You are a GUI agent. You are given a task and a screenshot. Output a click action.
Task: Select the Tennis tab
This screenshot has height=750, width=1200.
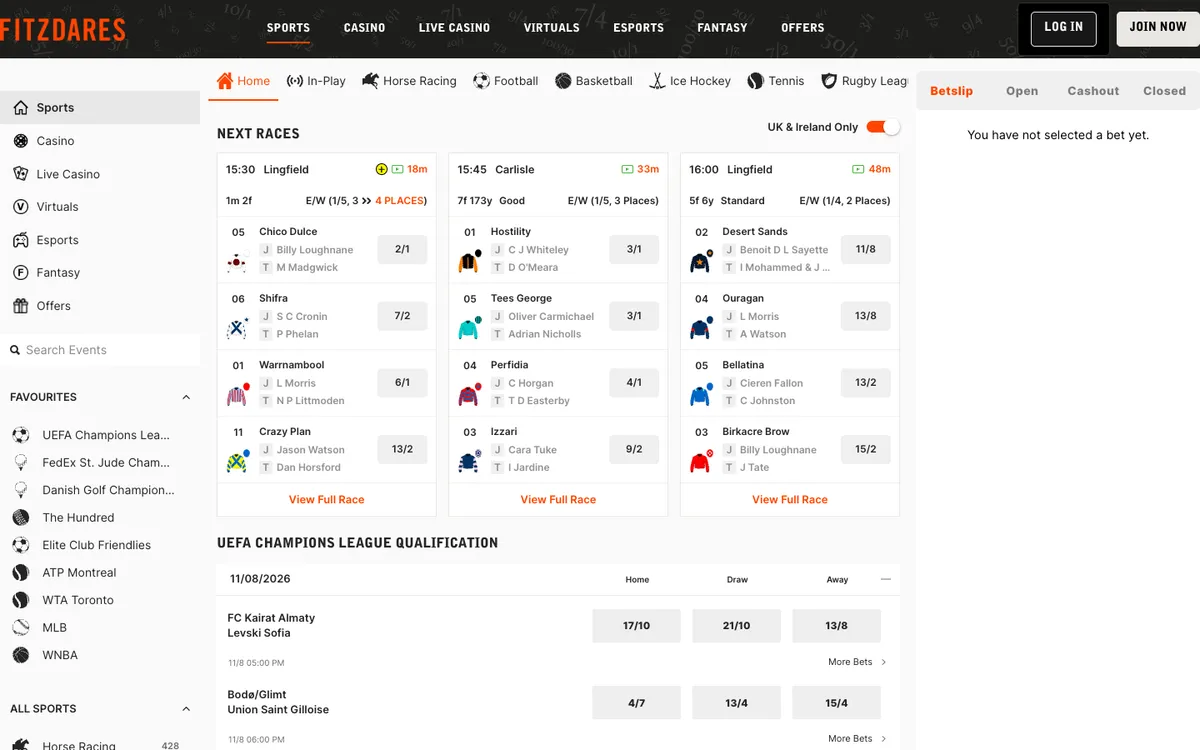pyautogui.click(x=776, y=81)
